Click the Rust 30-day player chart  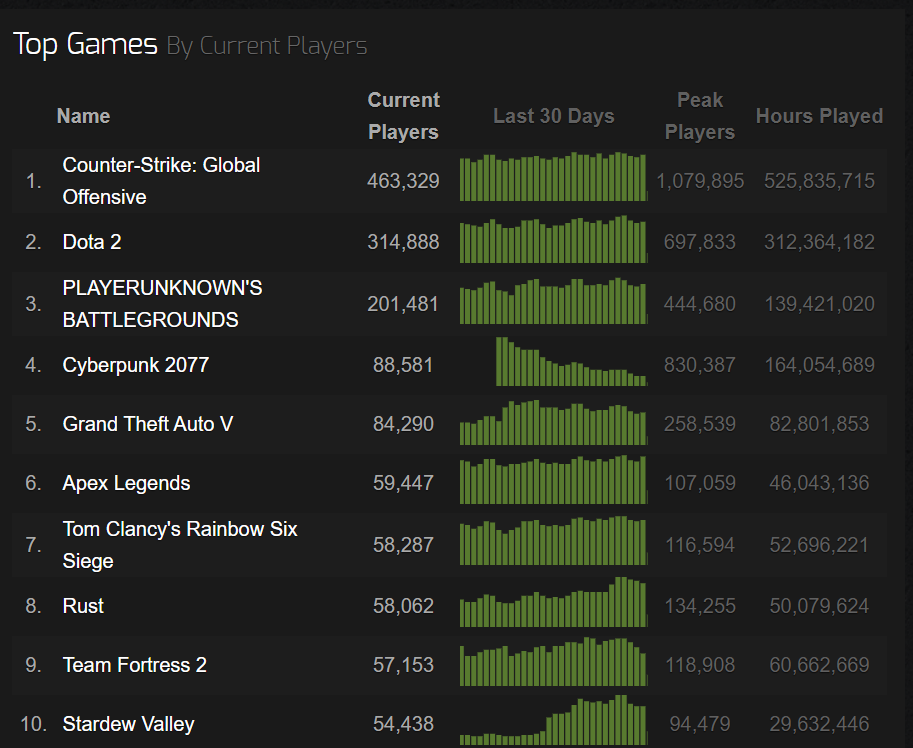coord(553,602)
